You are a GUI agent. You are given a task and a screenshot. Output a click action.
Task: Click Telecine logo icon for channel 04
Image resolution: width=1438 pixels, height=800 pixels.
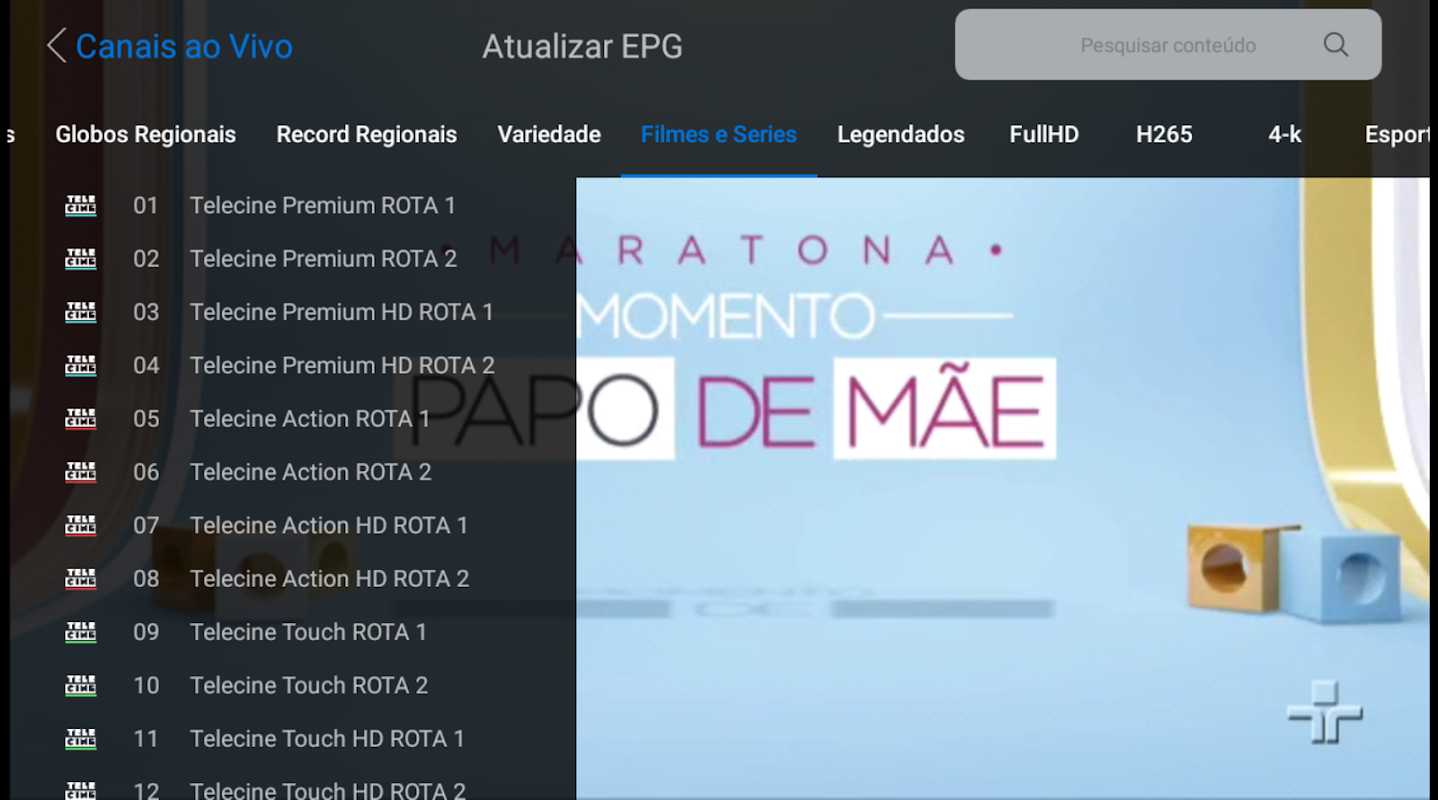click(81, 365)
